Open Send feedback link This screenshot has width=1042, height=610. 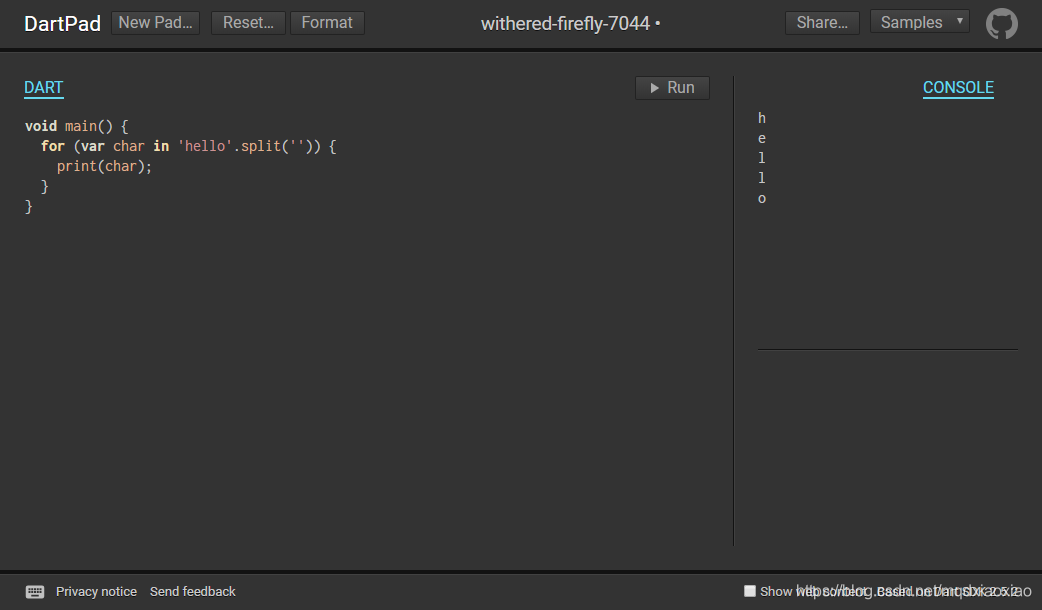coord(193,591)
